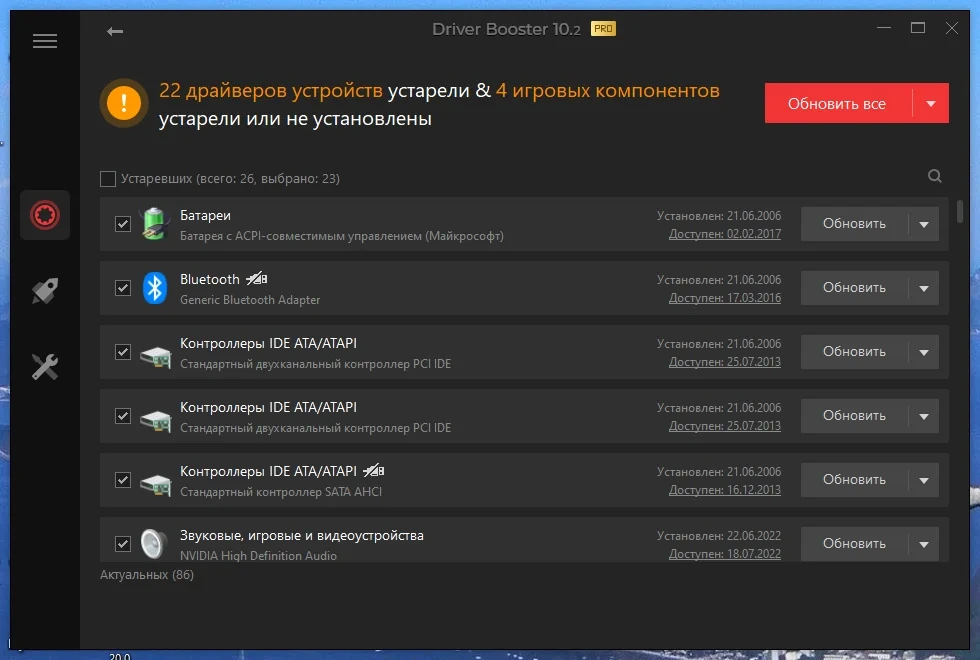Image resolution: width=980 pixels, height=660 pixels.
Task: Open the driver search magnifier
Action: click(934, 176)
